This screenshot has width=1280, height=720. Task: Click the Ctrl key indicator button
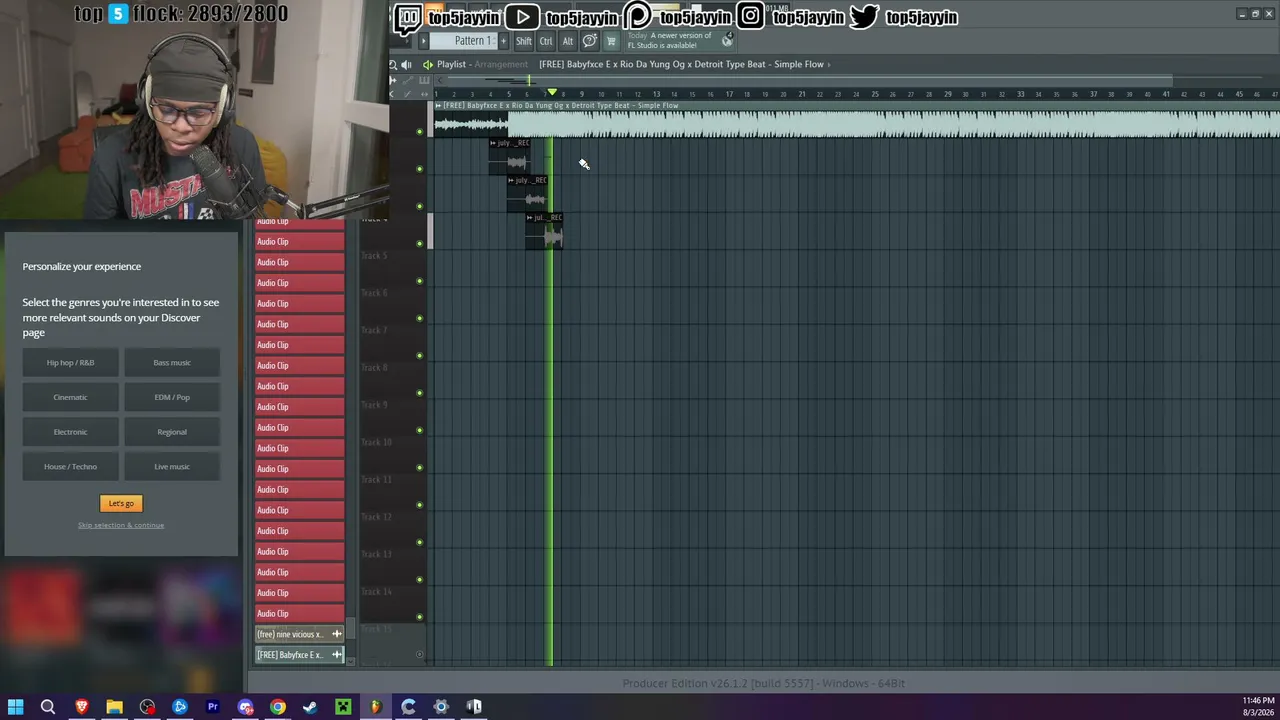pos(546,41)
